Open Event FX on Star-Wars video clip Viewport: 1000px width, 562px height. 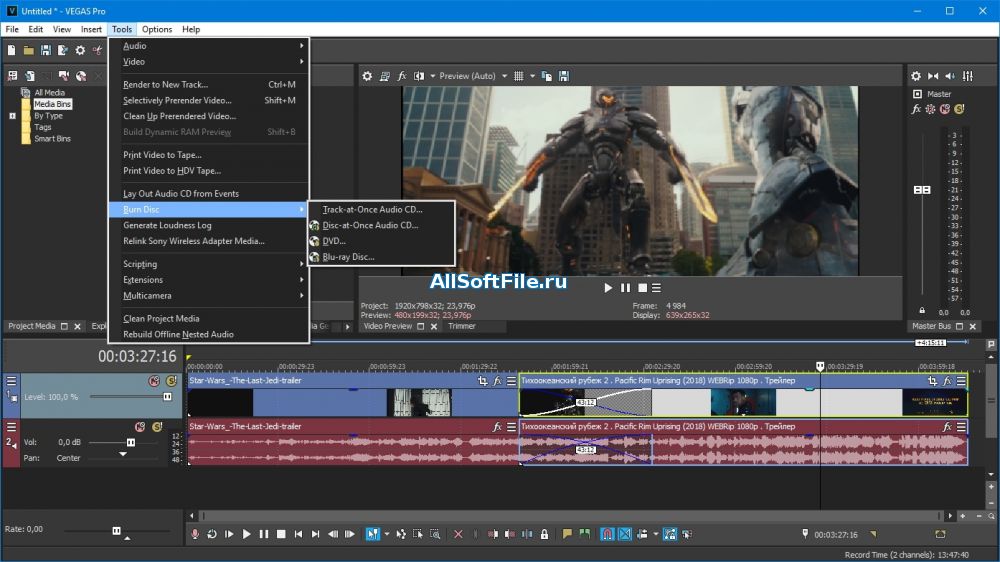point(497,381)
